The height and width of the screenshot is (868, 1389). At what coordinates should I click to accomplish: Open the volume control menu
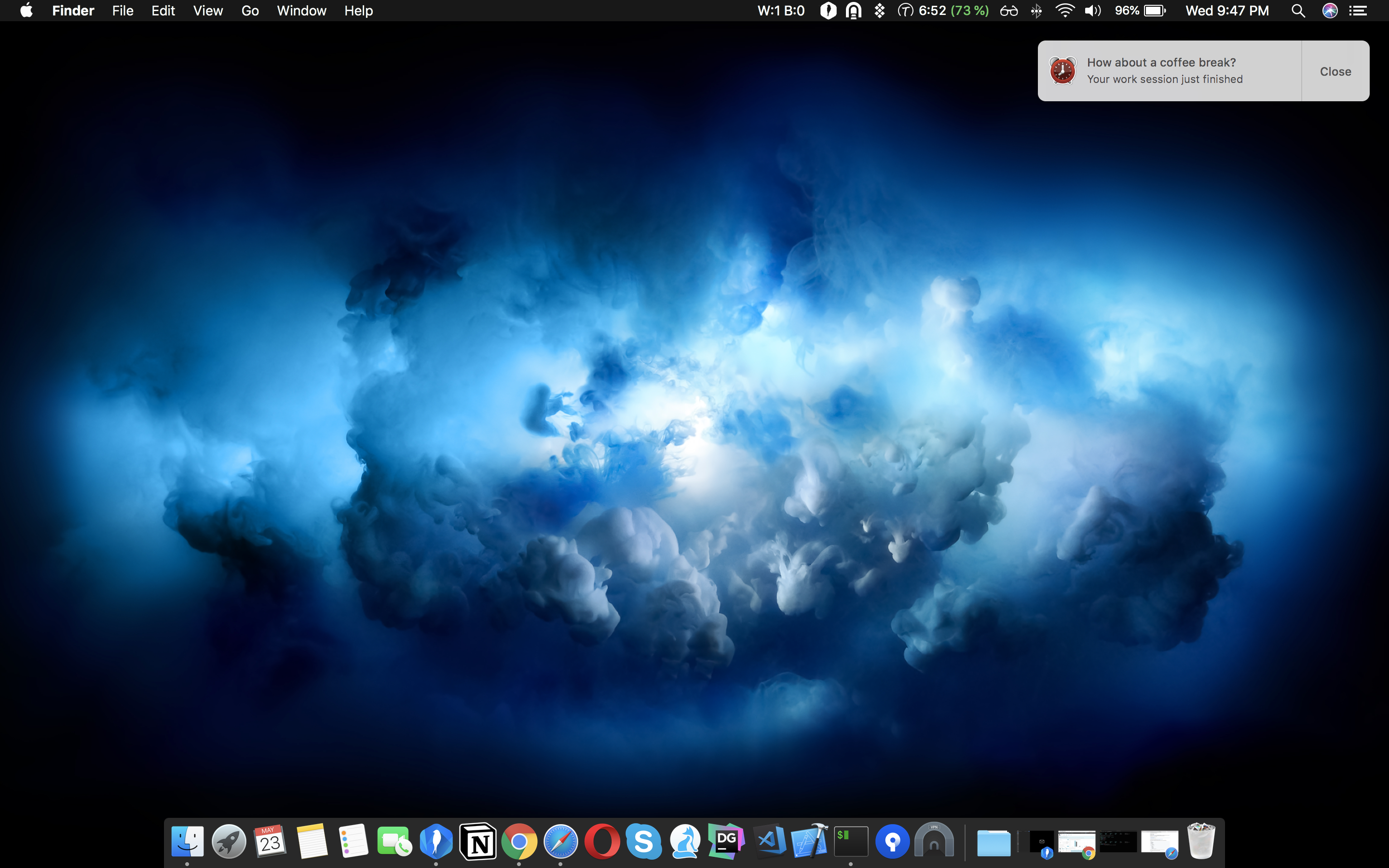tap(1092, 11)
